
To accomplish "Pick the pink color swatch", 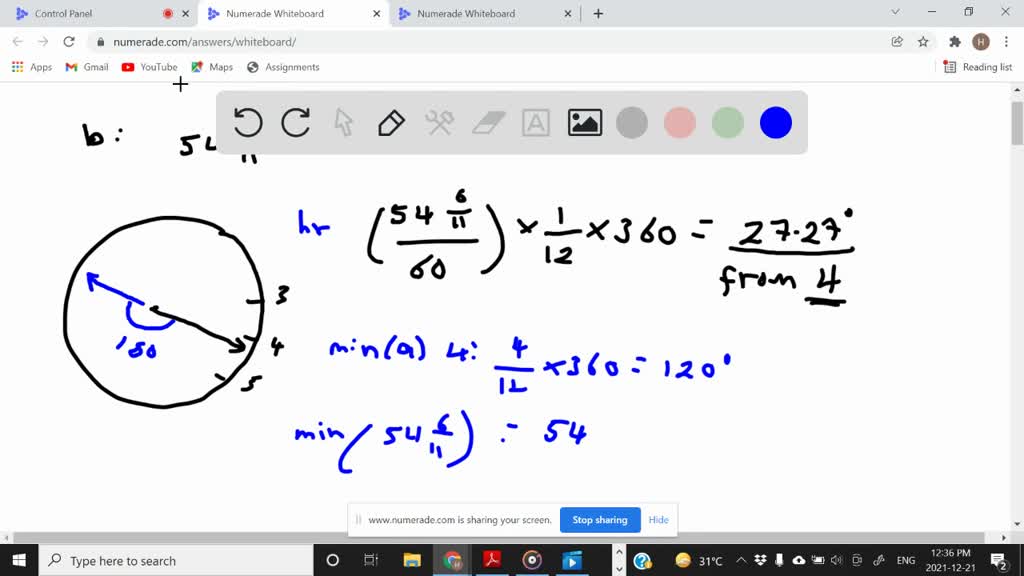I will point(680,123).
